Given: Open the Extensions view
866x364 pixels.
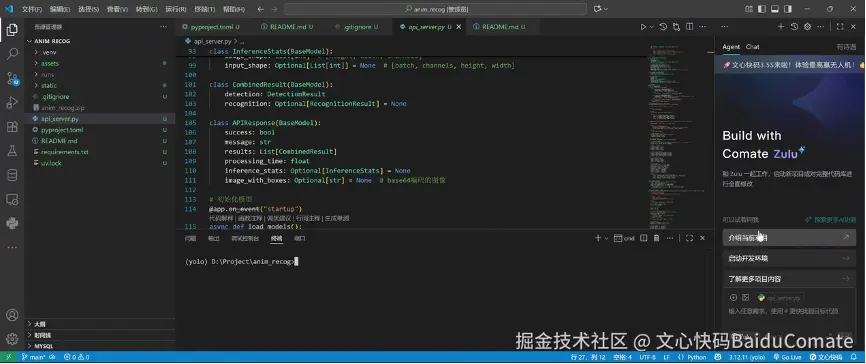Looking at the screenshot, I should point(12,127).
